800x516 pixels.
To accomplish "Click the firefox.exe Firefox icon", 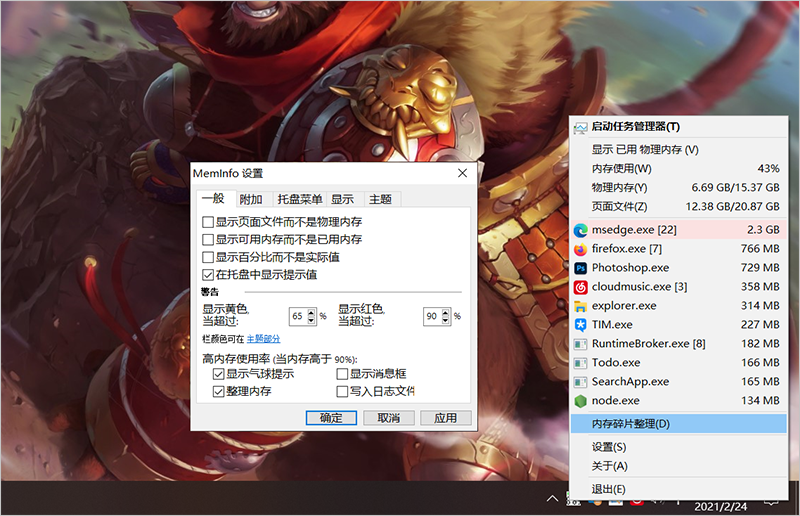I will [x=581, y=250].
